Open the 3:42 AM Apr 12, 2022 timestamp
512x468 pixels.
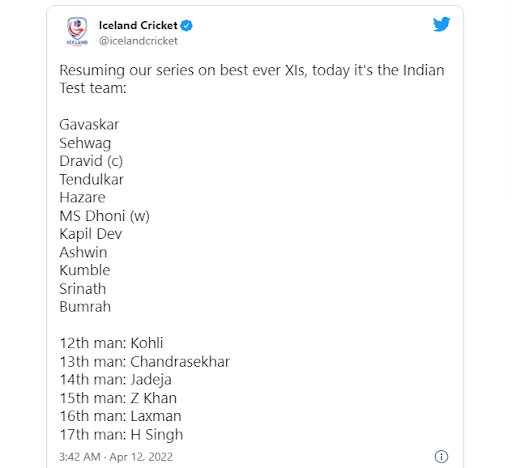(x=116, y=457)
